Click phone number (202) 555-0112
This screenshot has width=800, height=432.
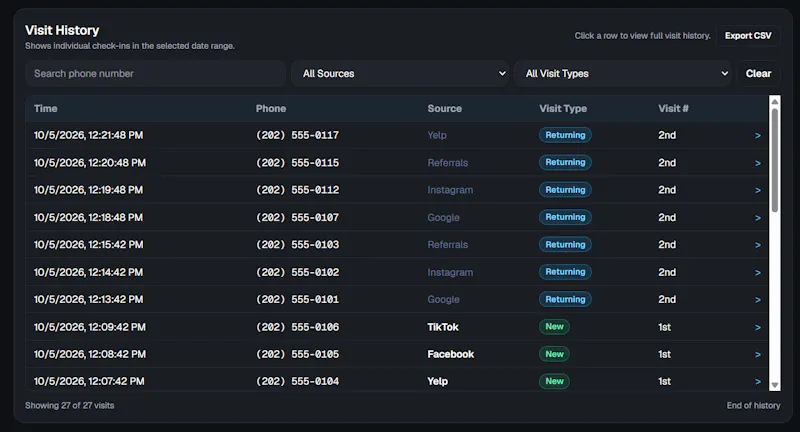click(x=297, y=190)
